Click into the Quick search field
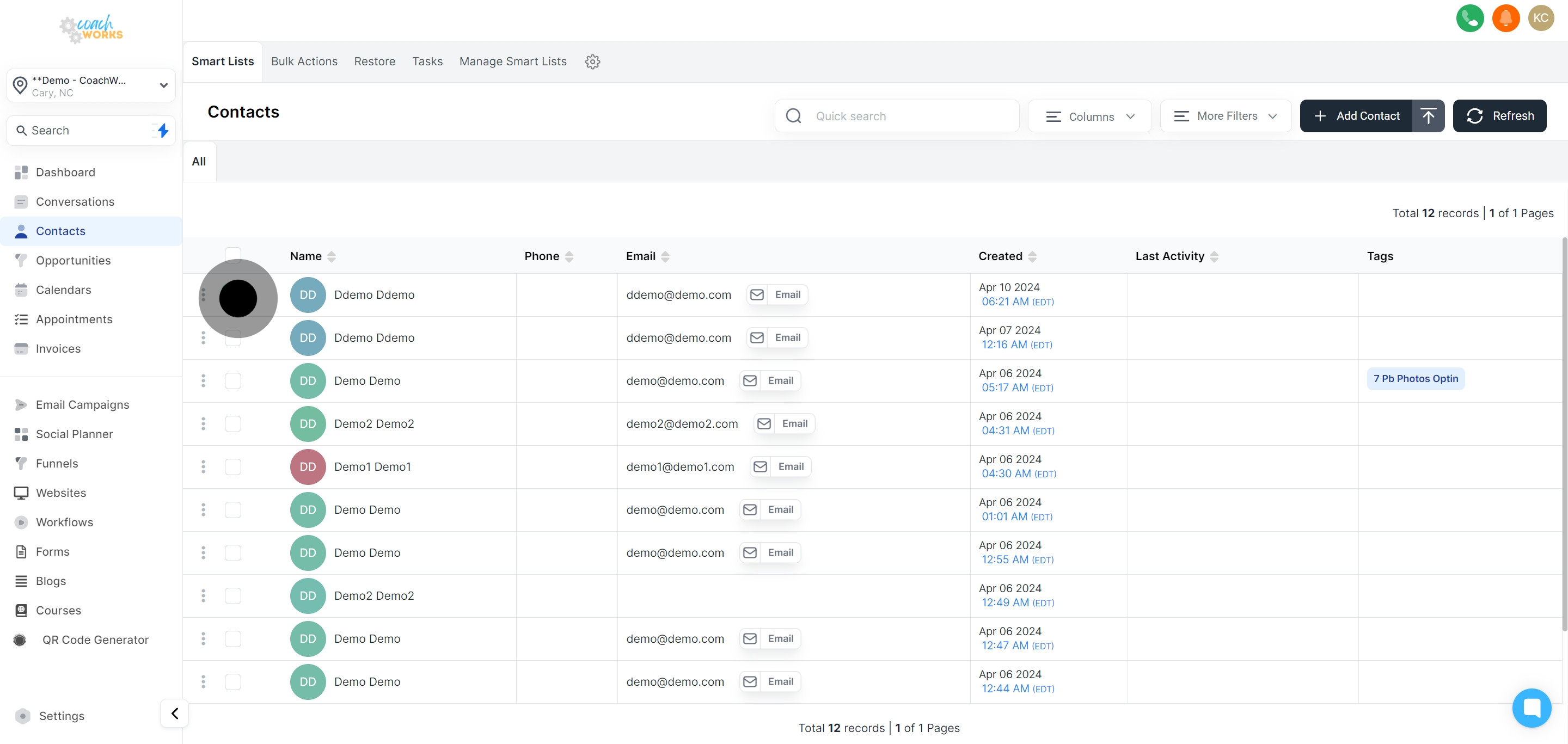This screenshot has height=744, width=1568. 907,116
